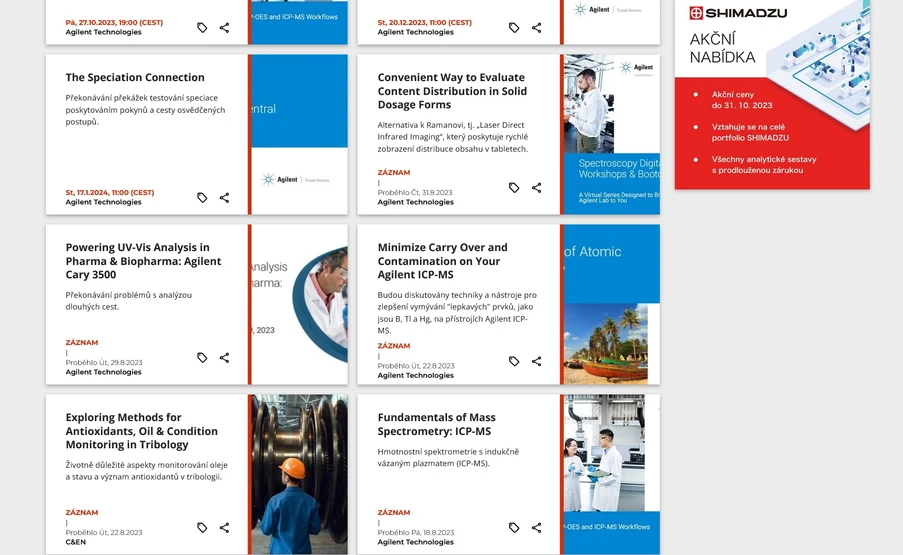Click turbine worker thumbnail on Exploring Methods card
Screen dimensions: 903x555
tap(299, 474)
